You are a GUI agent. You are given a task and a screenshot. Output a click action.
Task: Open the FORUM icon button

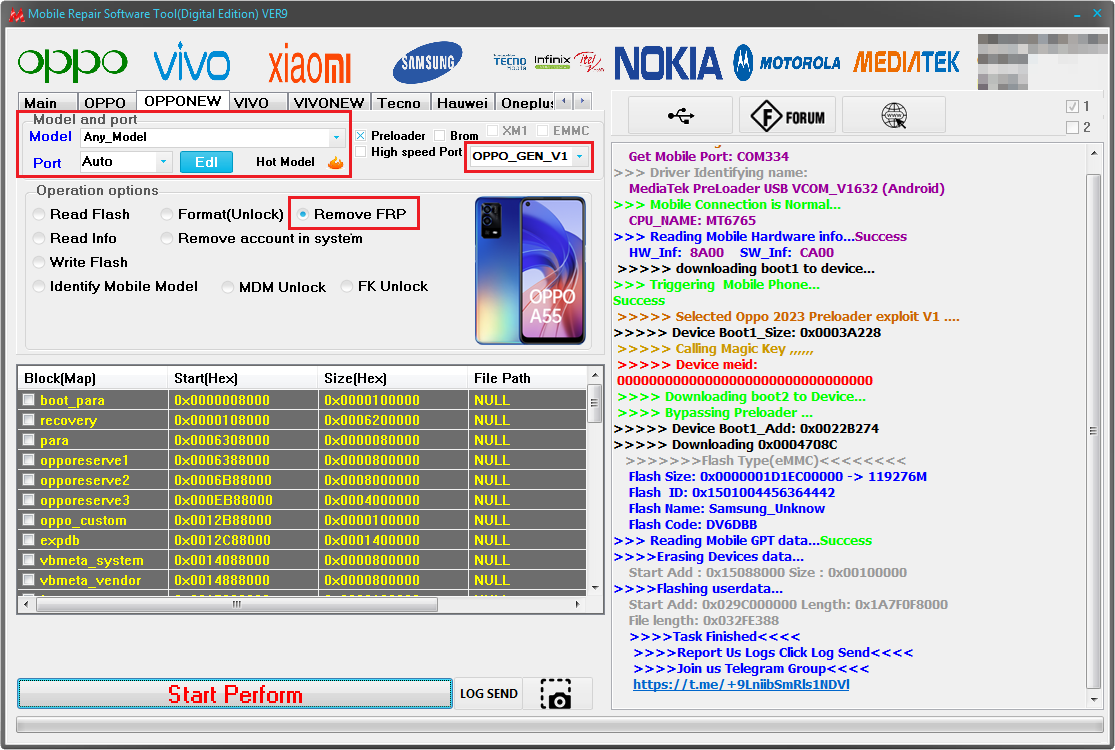(x=787, y=115)
